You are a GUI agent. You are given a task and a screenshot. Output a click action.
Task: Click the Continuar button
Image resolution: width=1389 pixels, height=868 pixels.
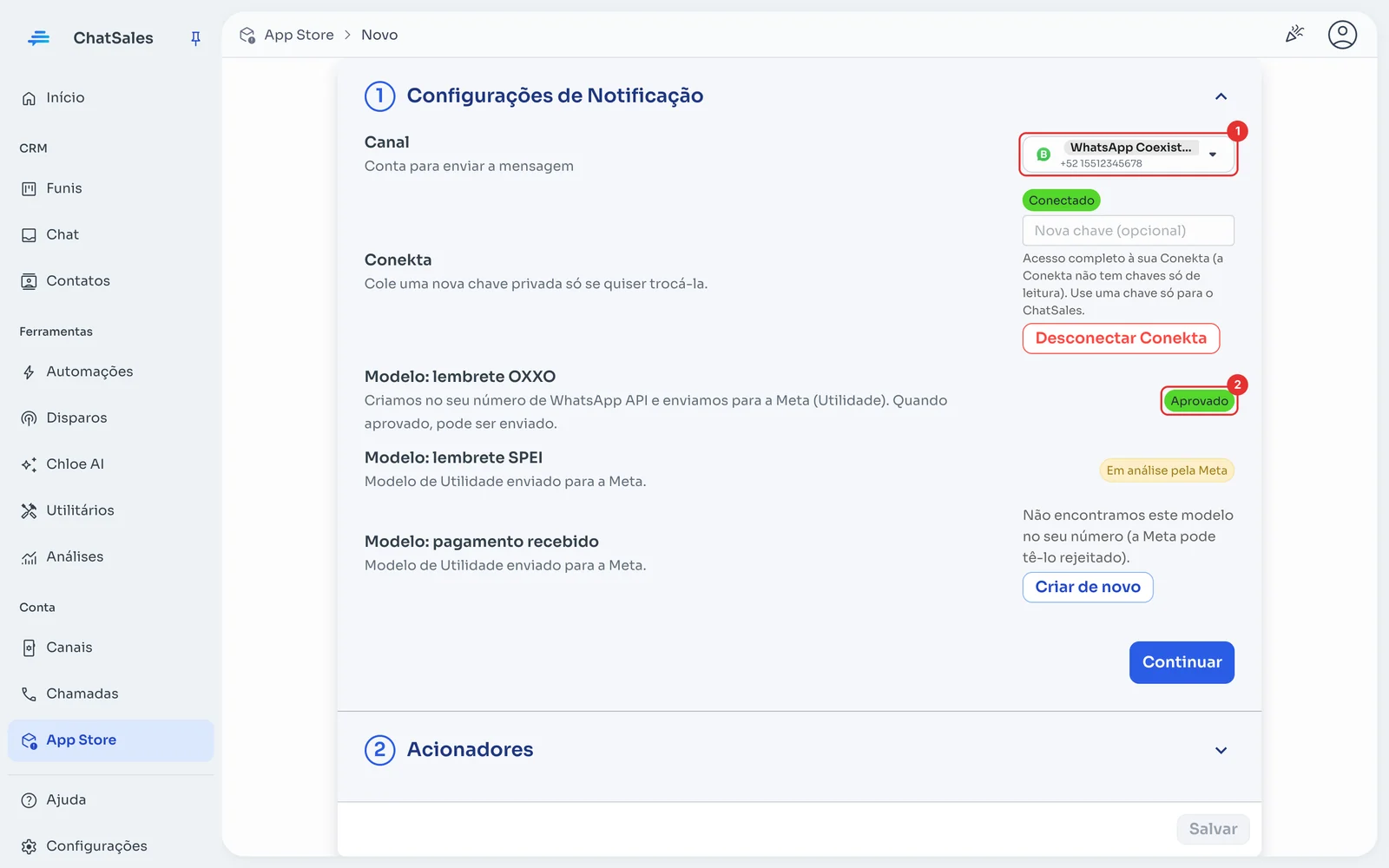click(1182, 662)
